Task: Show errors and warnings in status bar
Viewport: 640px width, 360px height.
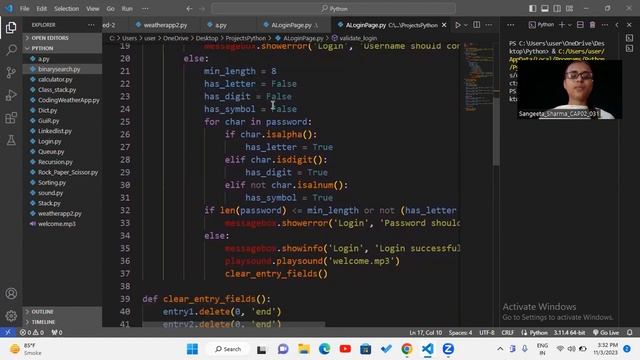Action: click(x=32, y=332)
